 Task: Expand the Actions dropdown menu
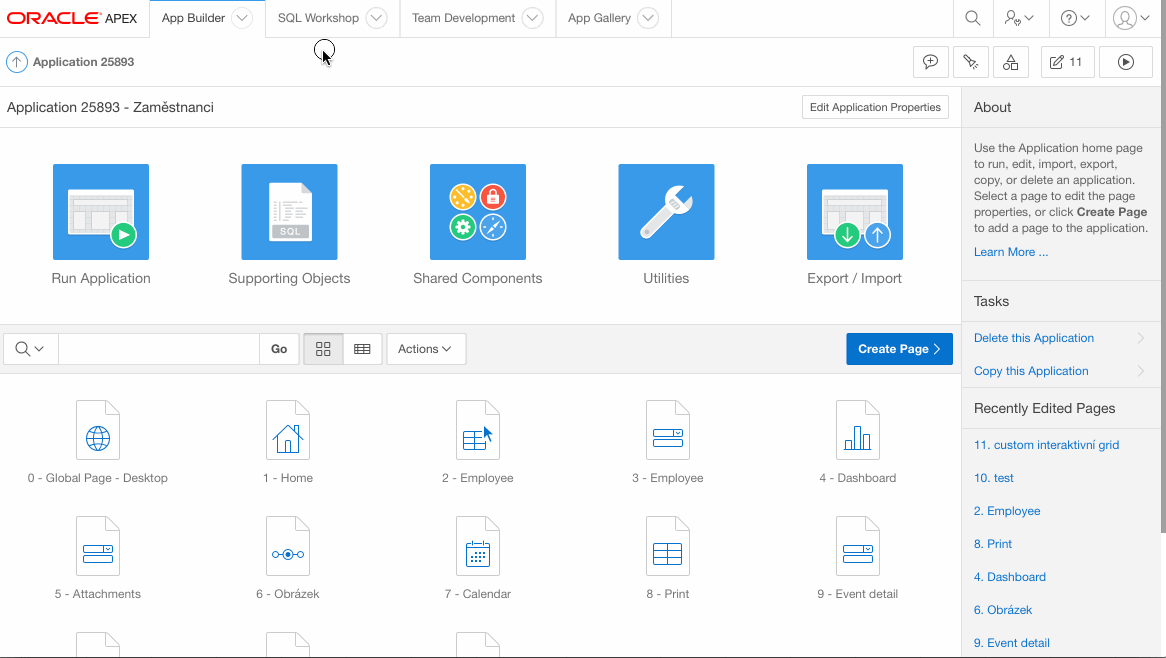[425, 349]
